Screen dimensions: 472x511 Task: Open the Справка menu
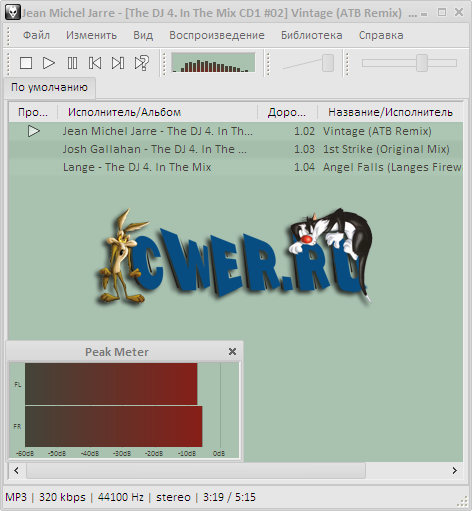[381, 35]
